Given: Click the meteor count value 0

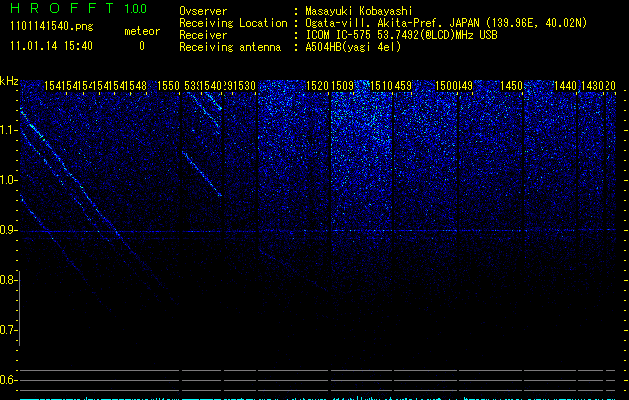Looking at the screenshot, I should point(142,46).
